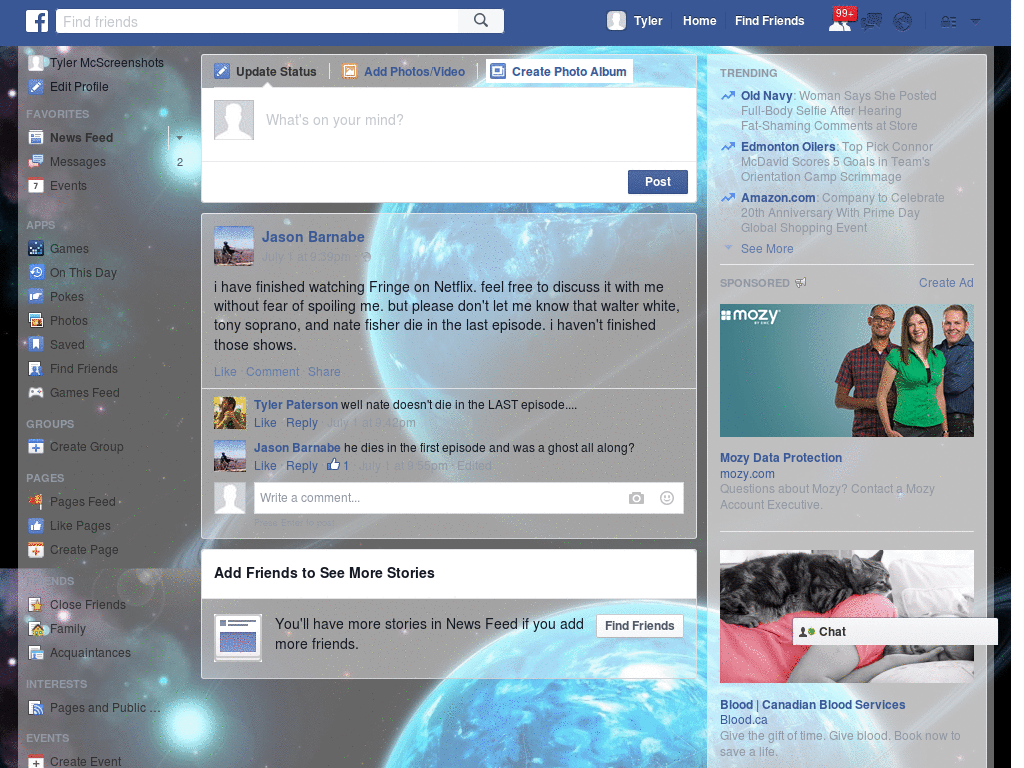Click the Pages Feed flag icon

pos(36,502)
